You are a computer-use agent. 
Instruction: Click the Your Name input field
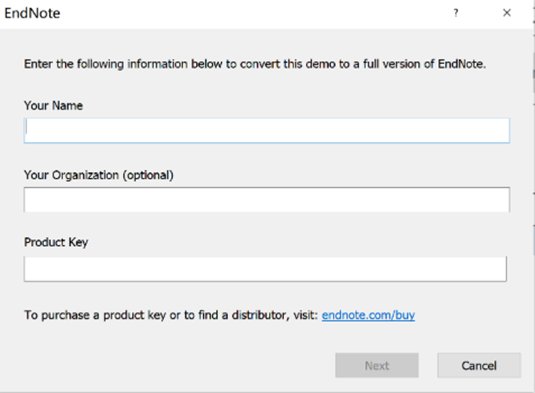(267, 130)
